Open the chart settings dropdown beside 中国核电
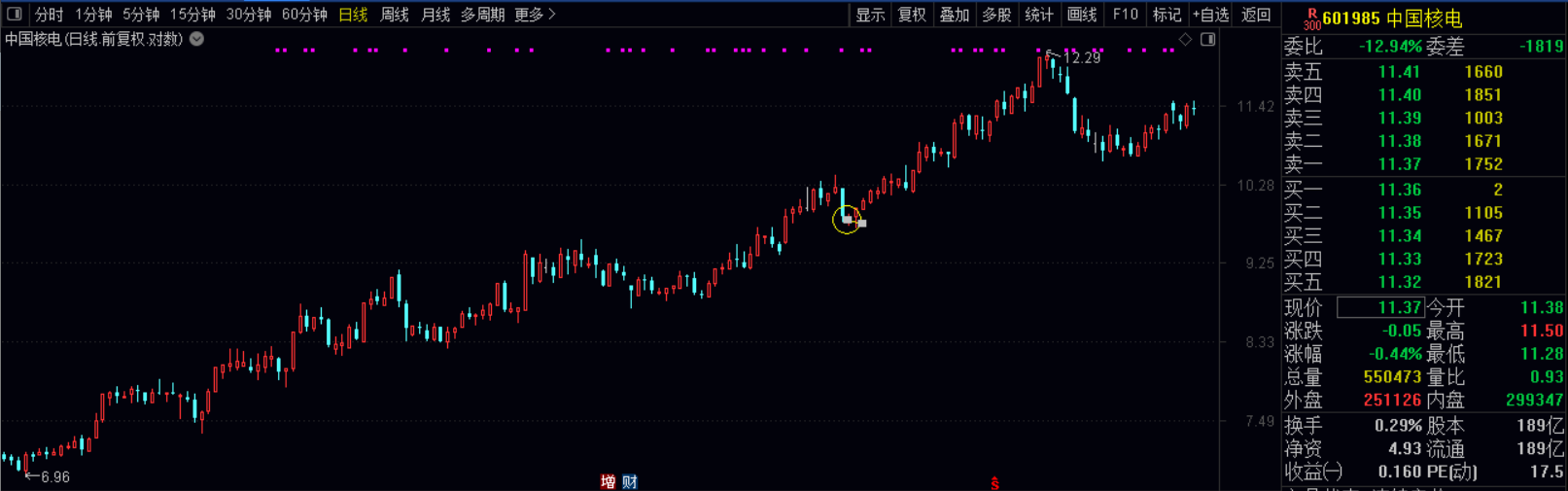Image resolution: width=1568 pixels, height=491 pixels. [196, 39]
